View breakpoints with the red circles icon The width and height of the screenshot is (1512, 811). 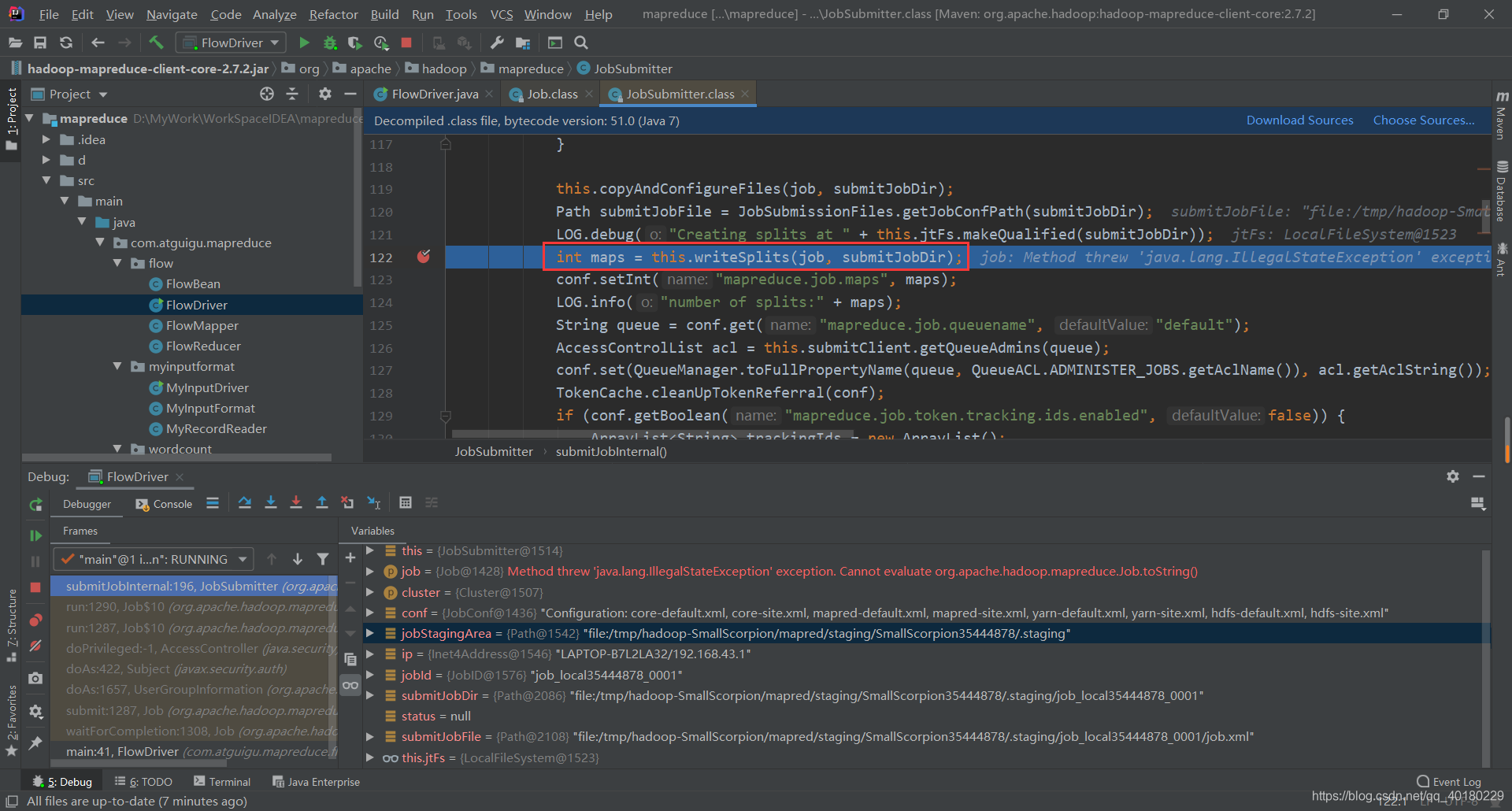[x=35, y=620]
